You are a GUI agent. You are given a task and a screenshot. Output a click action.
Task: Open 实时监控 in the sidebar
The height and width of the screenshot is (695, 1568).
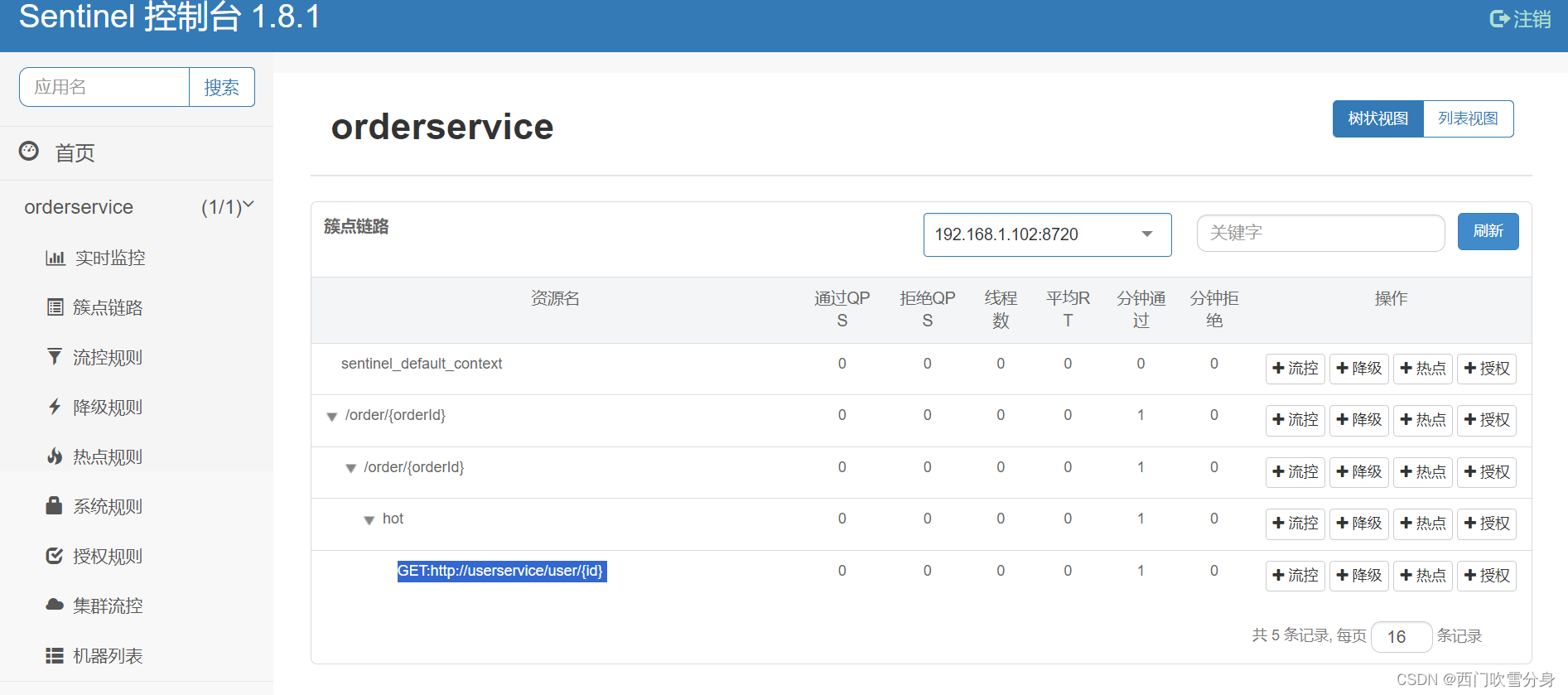(110, 258)
